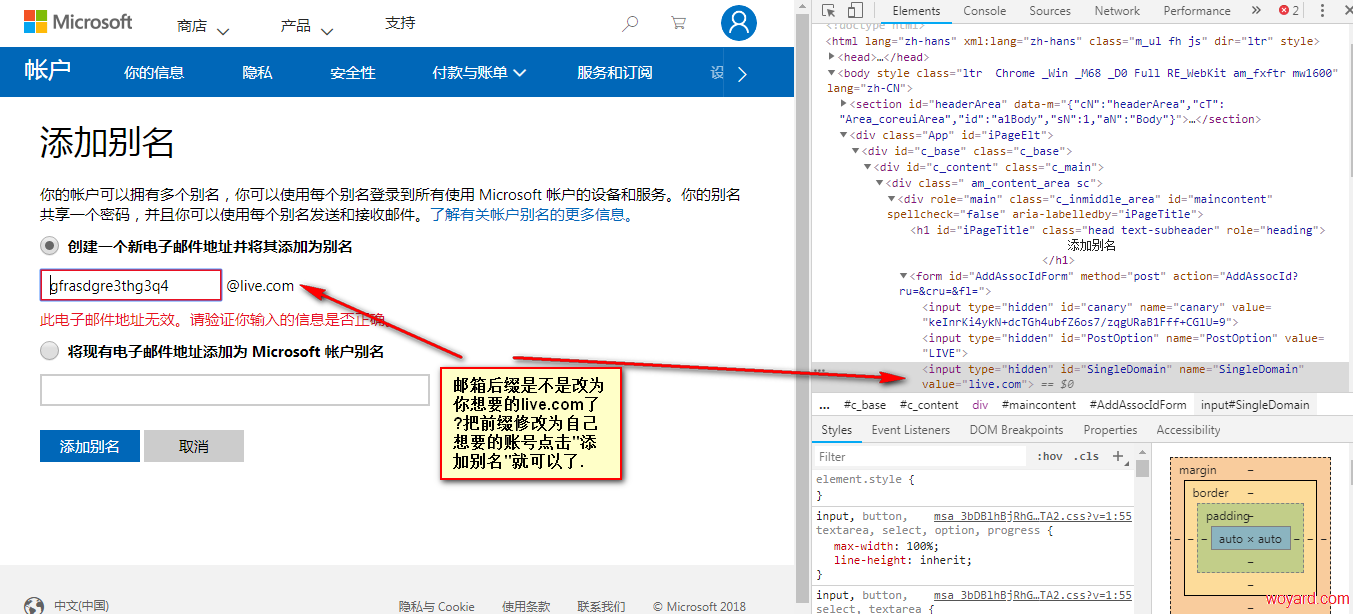Open the 联系我们 footer link
Image resolution: width=1353 pixels, height=614 pixels.
click(x=601, y=606)
